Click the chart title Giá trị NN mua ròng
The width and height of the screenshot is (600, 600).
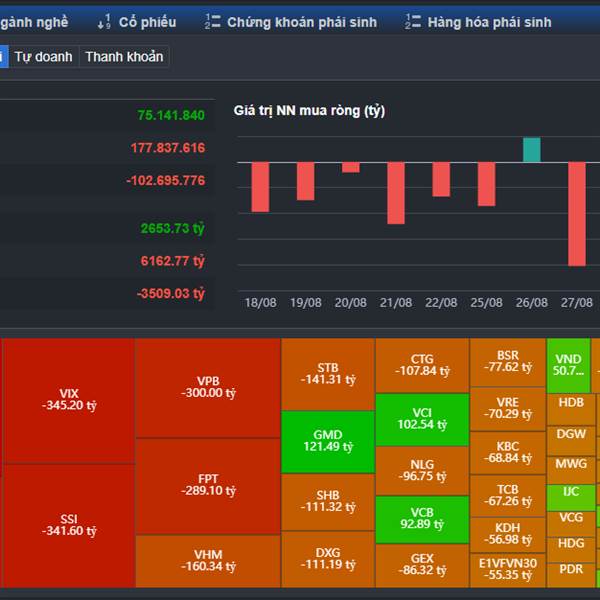tap(309, 111)
